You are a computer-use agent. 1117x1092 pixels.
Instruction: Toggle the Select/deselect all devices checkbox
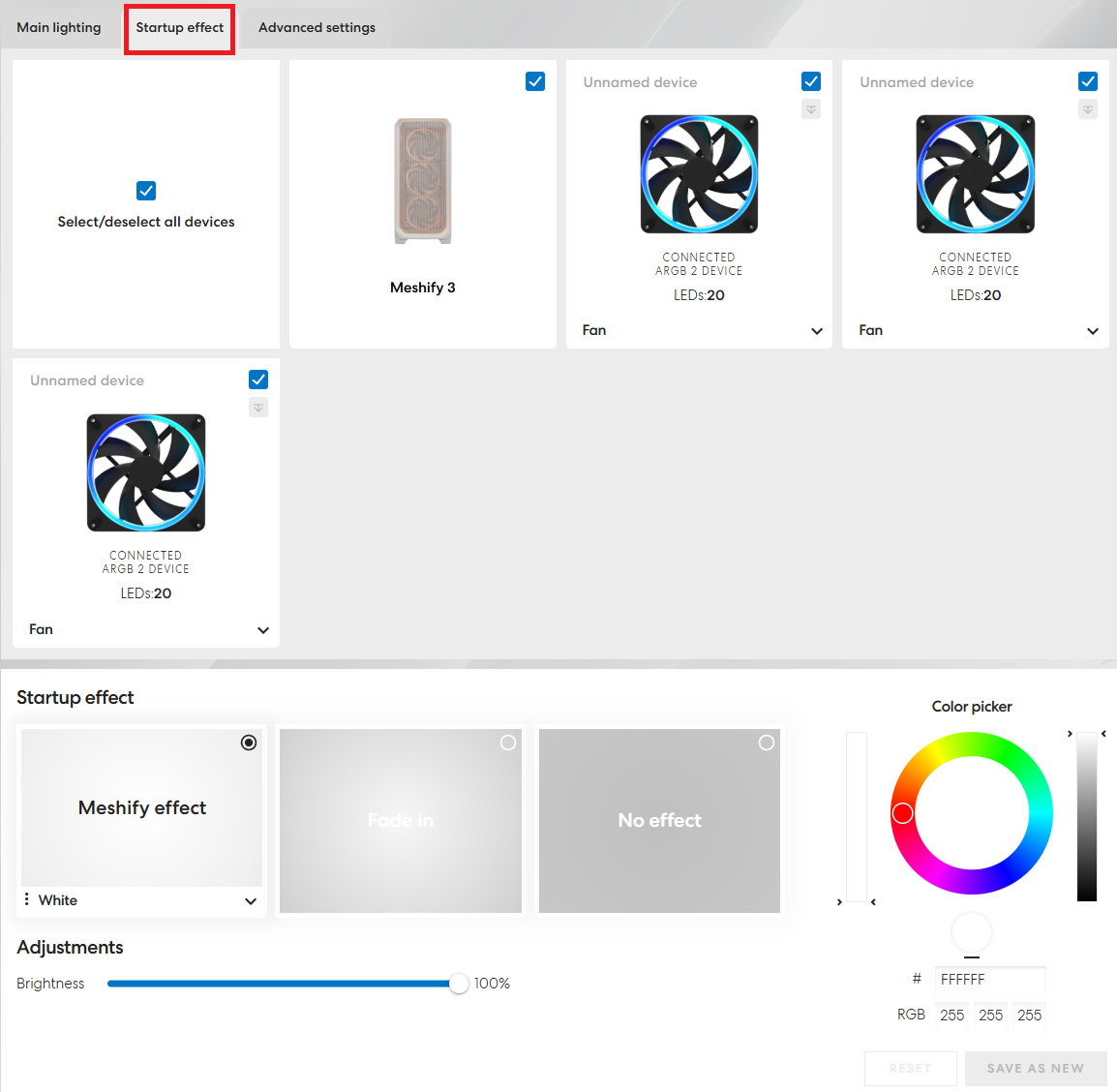tap(146, 191)
